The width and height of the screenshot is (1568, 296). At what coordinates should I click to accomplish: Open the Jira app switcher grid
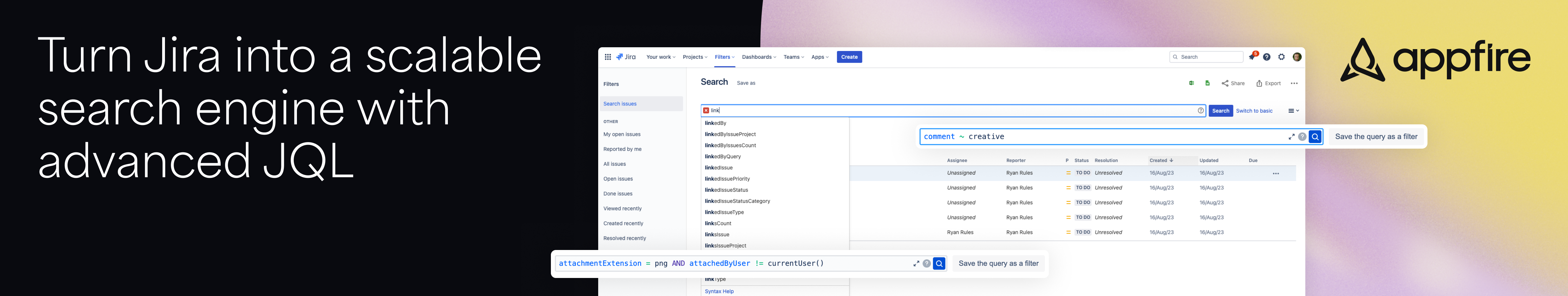coord(608,57)
